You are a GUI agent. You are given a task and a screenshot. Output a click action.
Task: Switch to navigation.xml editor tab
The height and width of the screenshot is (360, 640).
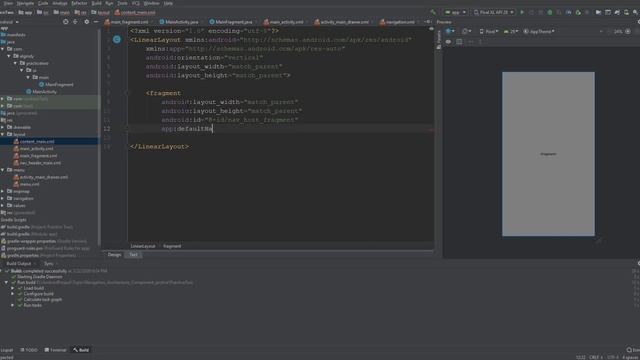click(x=397, y=22)
